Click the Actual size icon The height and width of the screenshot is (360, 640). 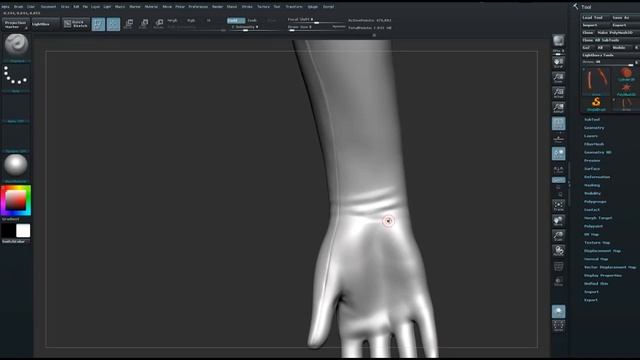tap(558, 93)
